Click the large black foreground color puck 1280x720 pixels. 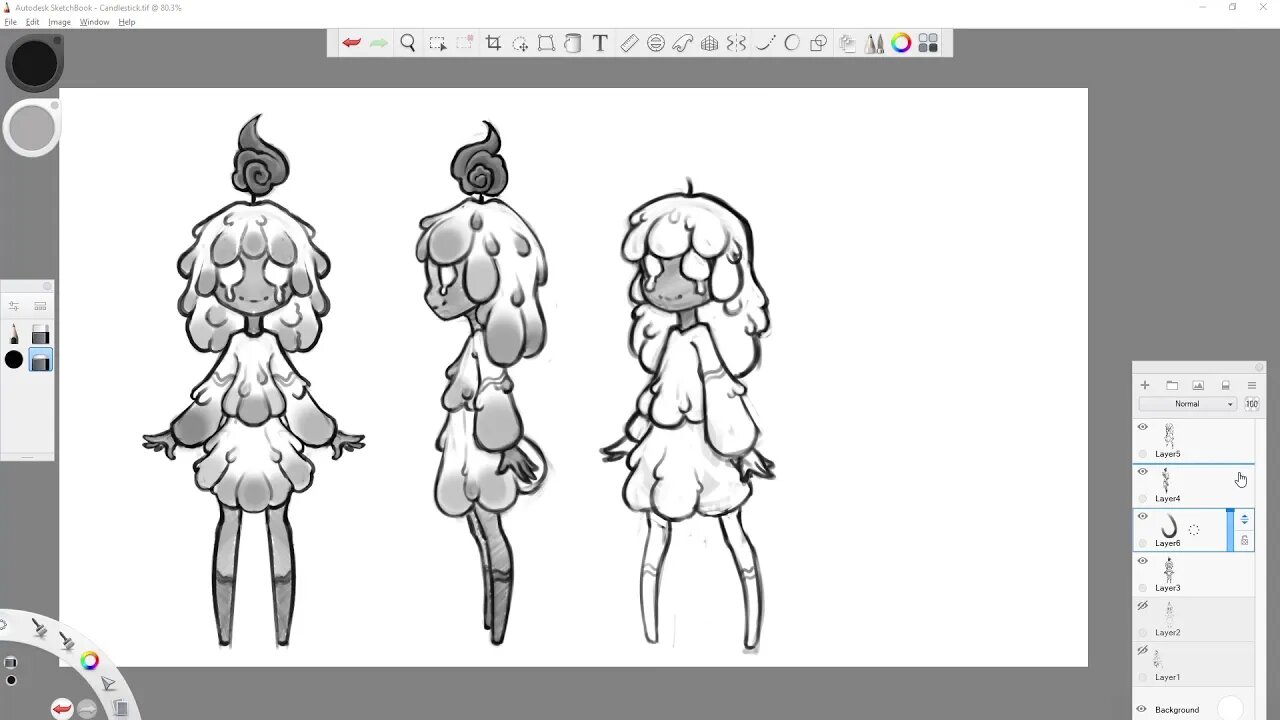pyautogui.click(x=34, y=63)
